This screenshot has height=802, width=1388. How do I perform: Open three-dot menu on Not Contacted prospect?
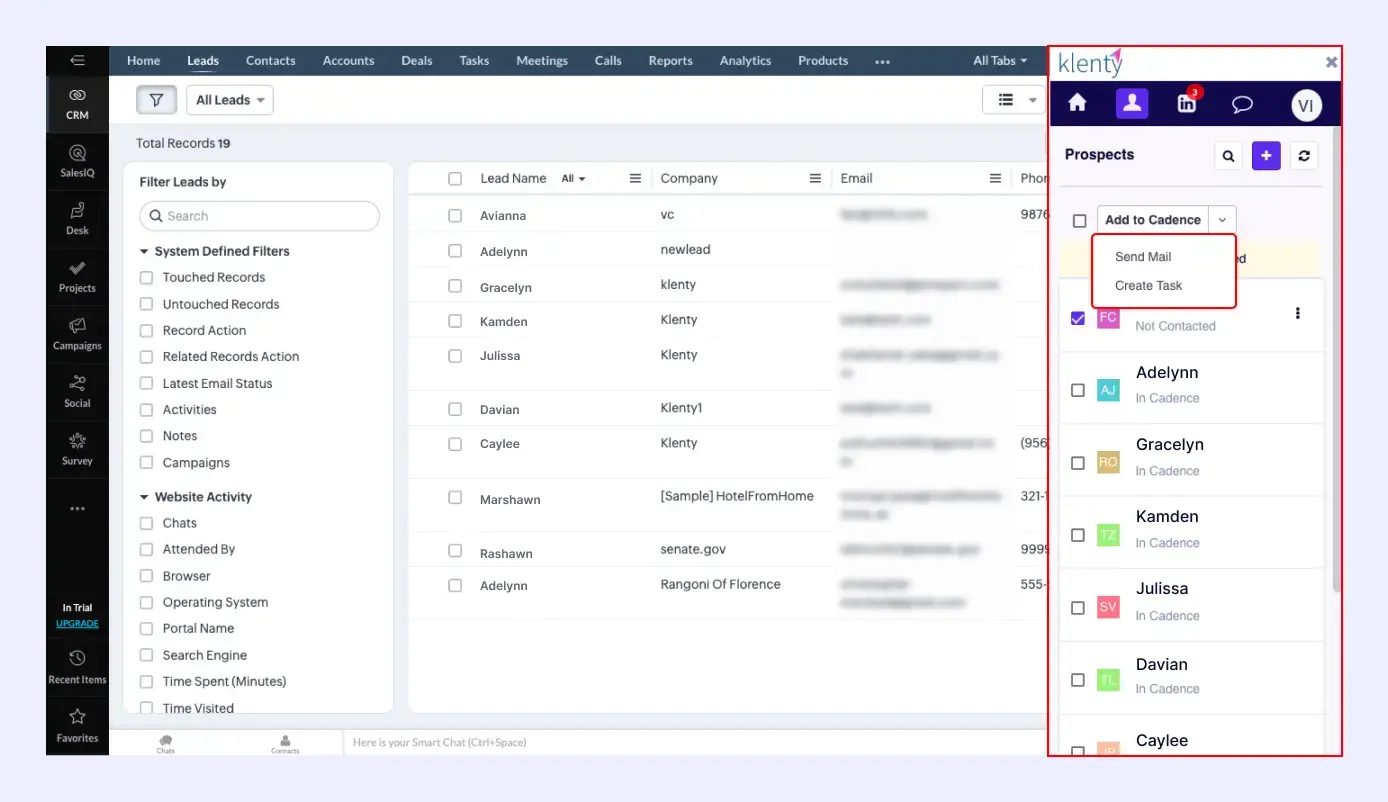1298,313
